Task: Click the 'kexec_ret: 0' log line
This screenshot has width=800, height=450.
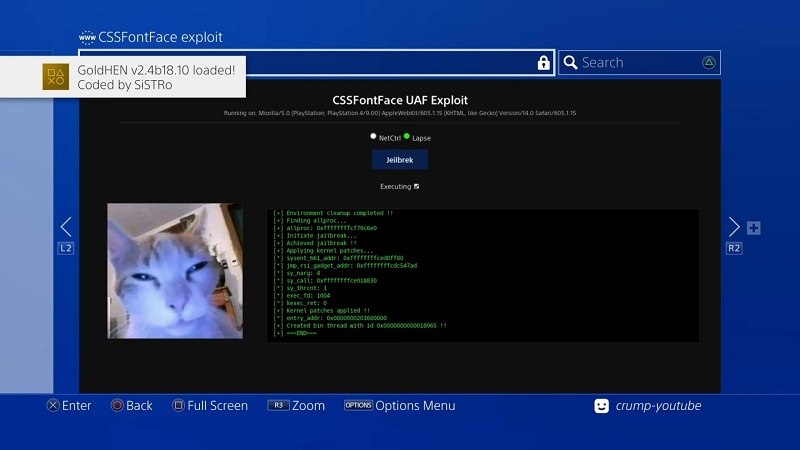Action: 300,303
